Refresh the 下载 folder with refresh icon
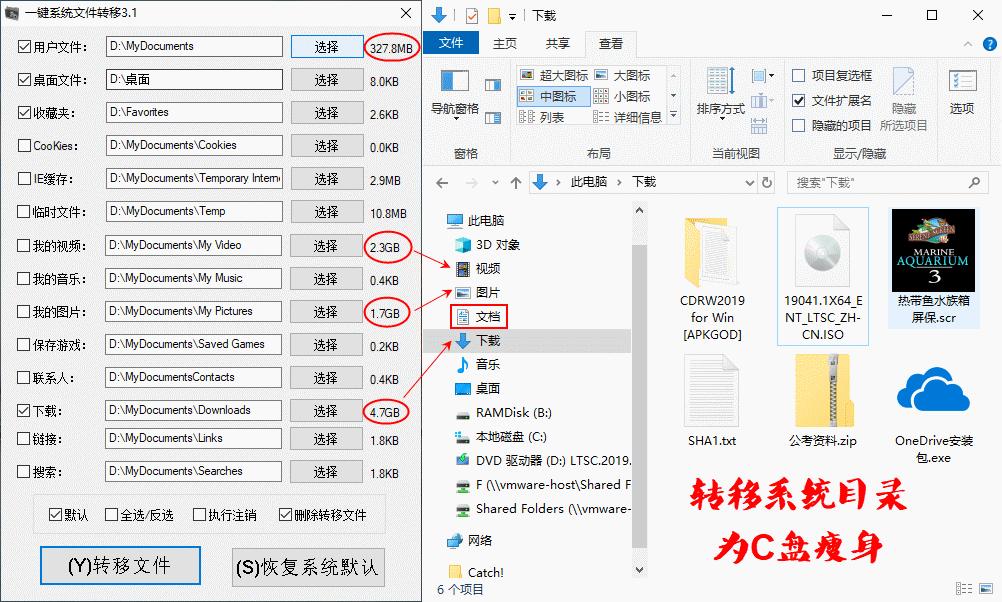Image resolution: width=1002 pixels, height=602 pixels. coord(766,182)
